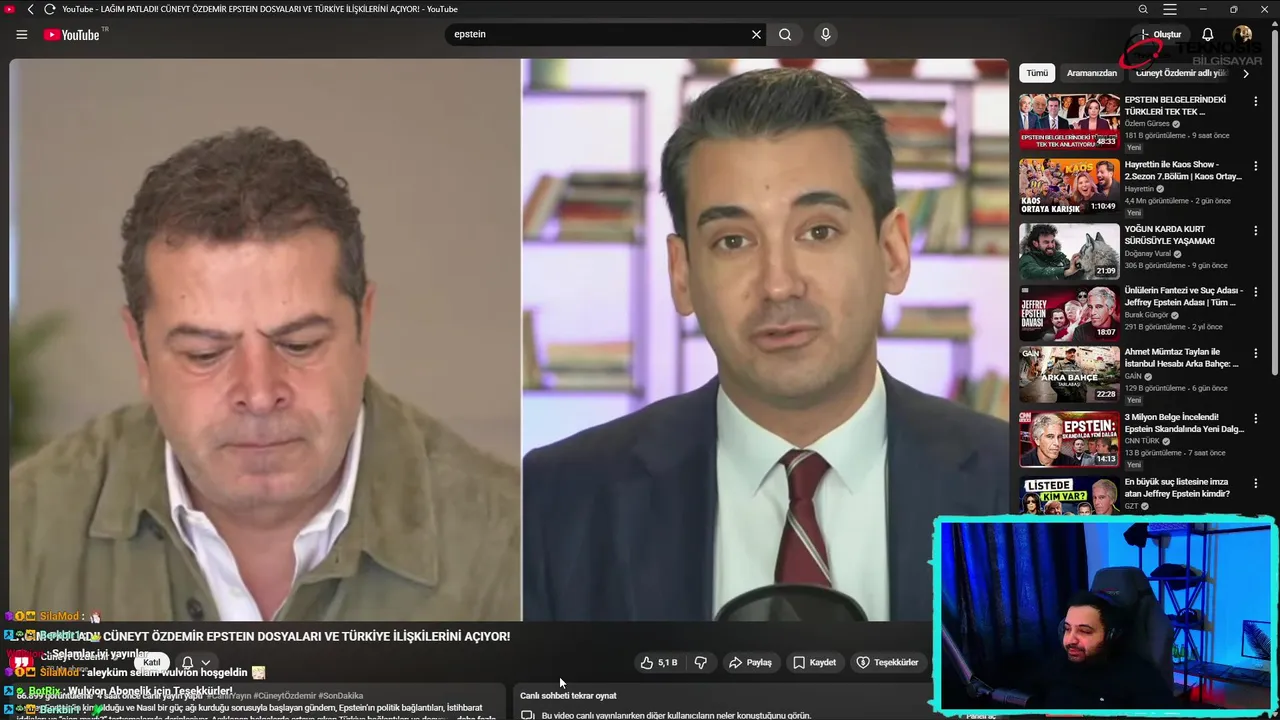Open options menu for Hayrettin Kaos Show video
Image resolution: width=1280 pixels, height=720 pixels.
(x=1256, y=166)
